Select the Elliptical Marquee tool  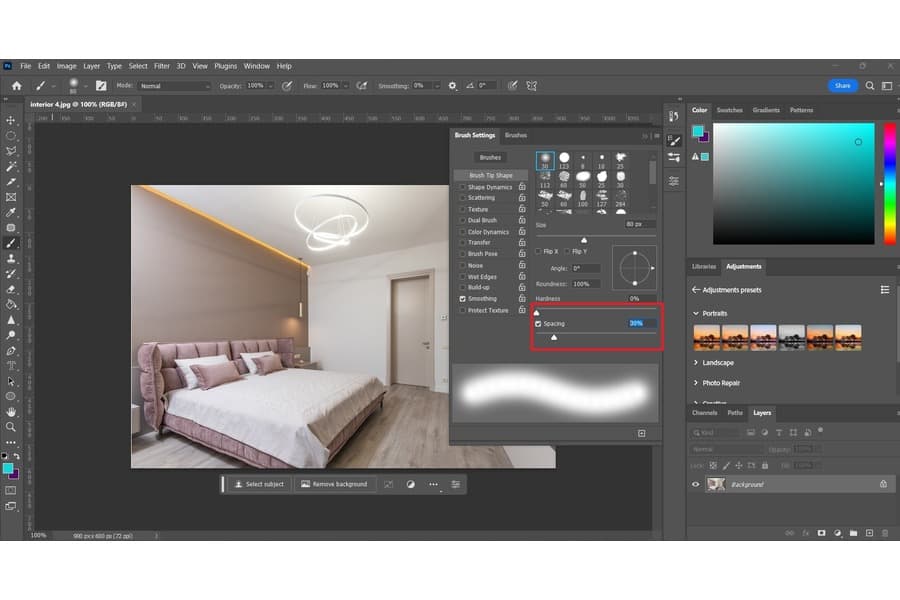click(10, 136)
